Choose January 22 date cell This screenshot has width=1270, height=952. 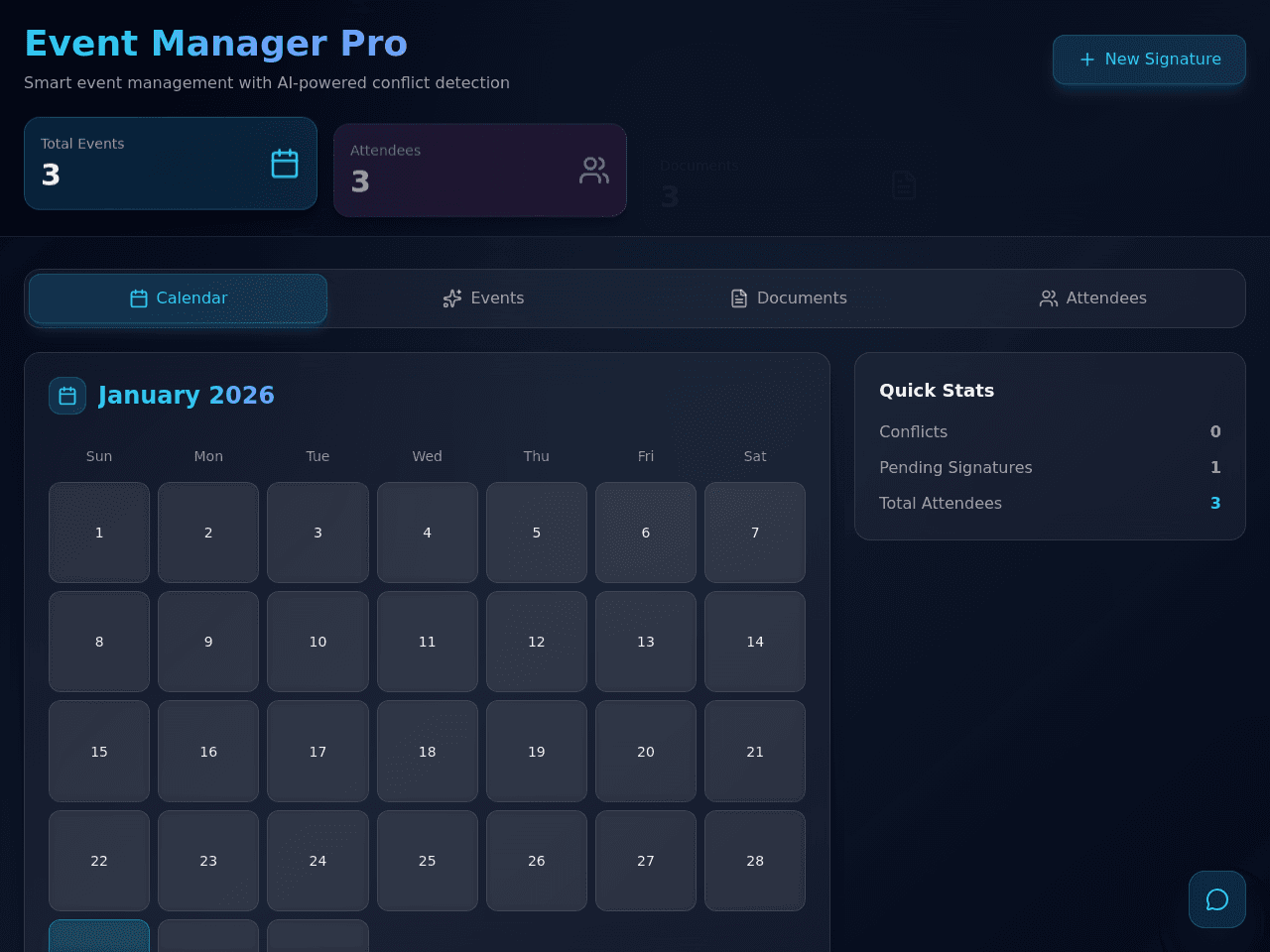(x=99, y=861)
